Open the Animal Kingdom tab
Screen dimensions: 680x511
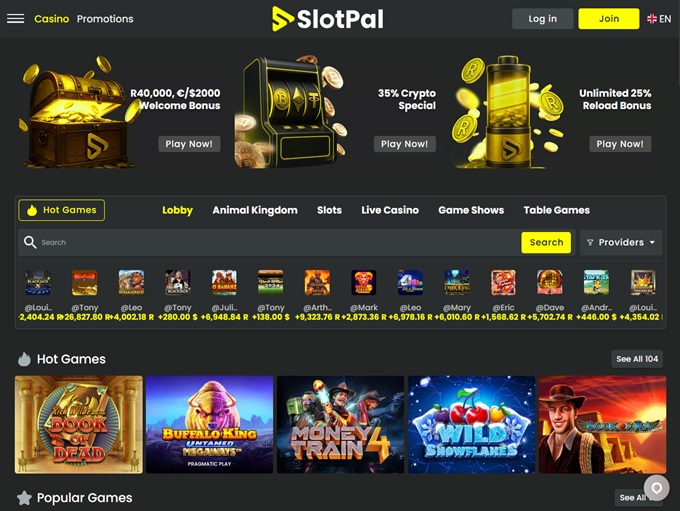tap(255, 210)
